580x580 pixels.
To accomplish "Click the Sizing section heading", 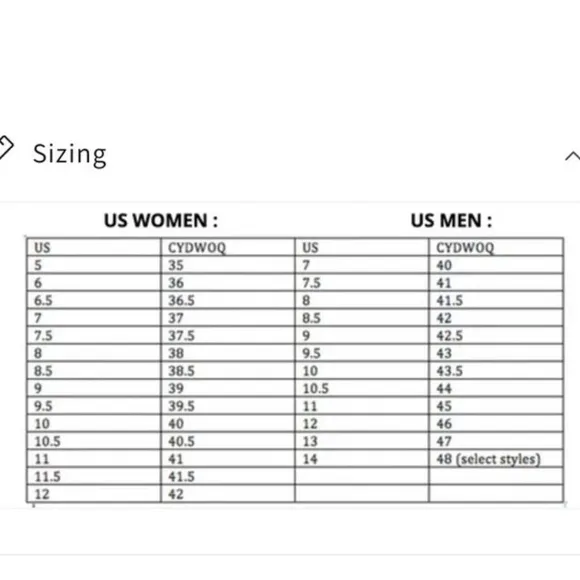I will click(x=70, y=154).
